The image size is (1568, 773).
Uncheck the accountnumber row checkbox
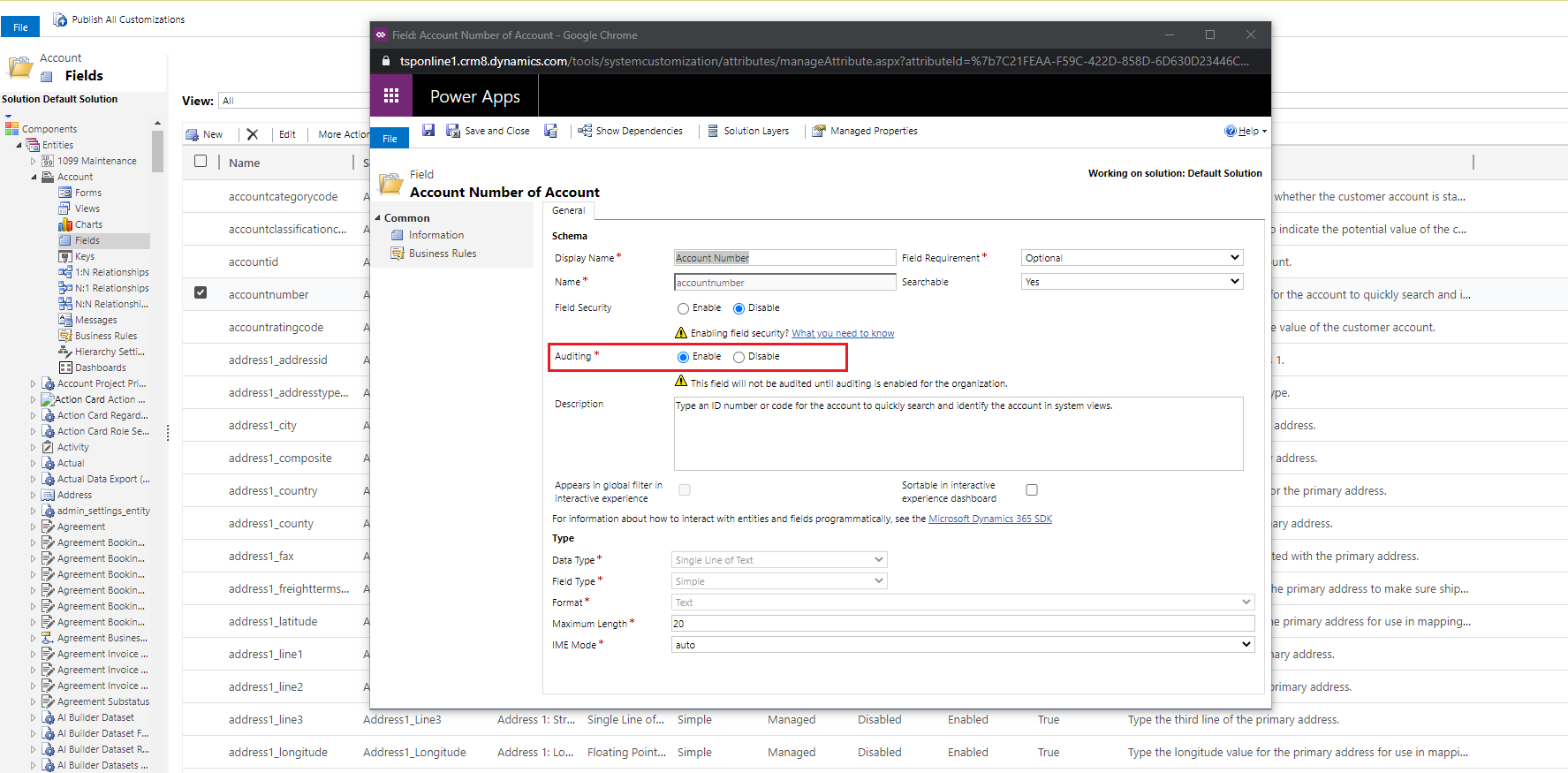point(201,292)
